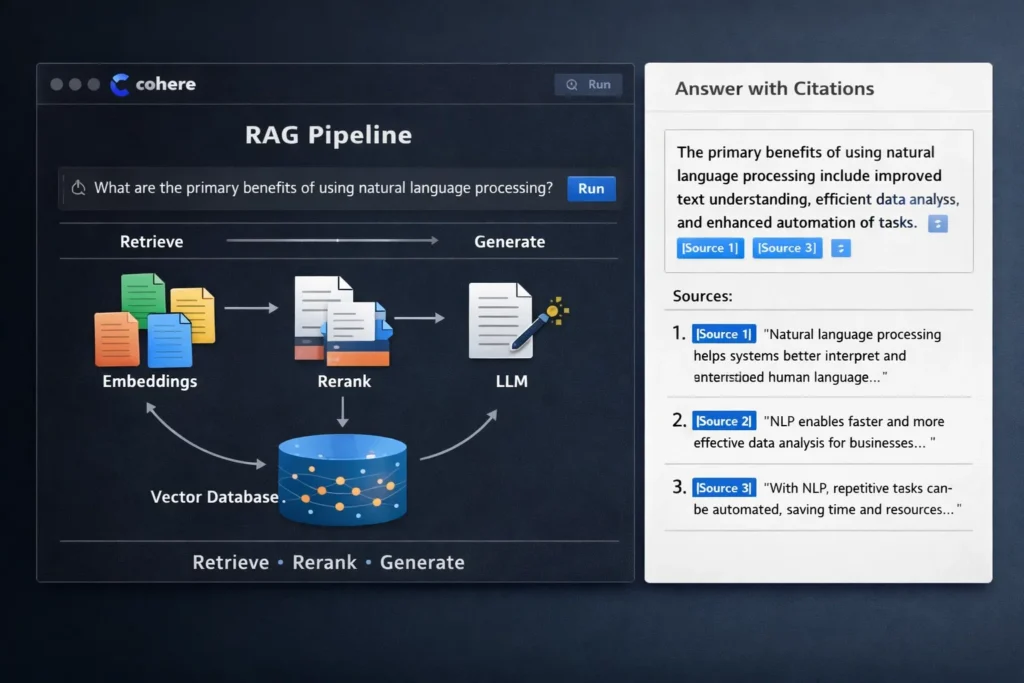Select the Generate stage label
The width and height of the screenshot is (1024, 683).
click(510, 241)
